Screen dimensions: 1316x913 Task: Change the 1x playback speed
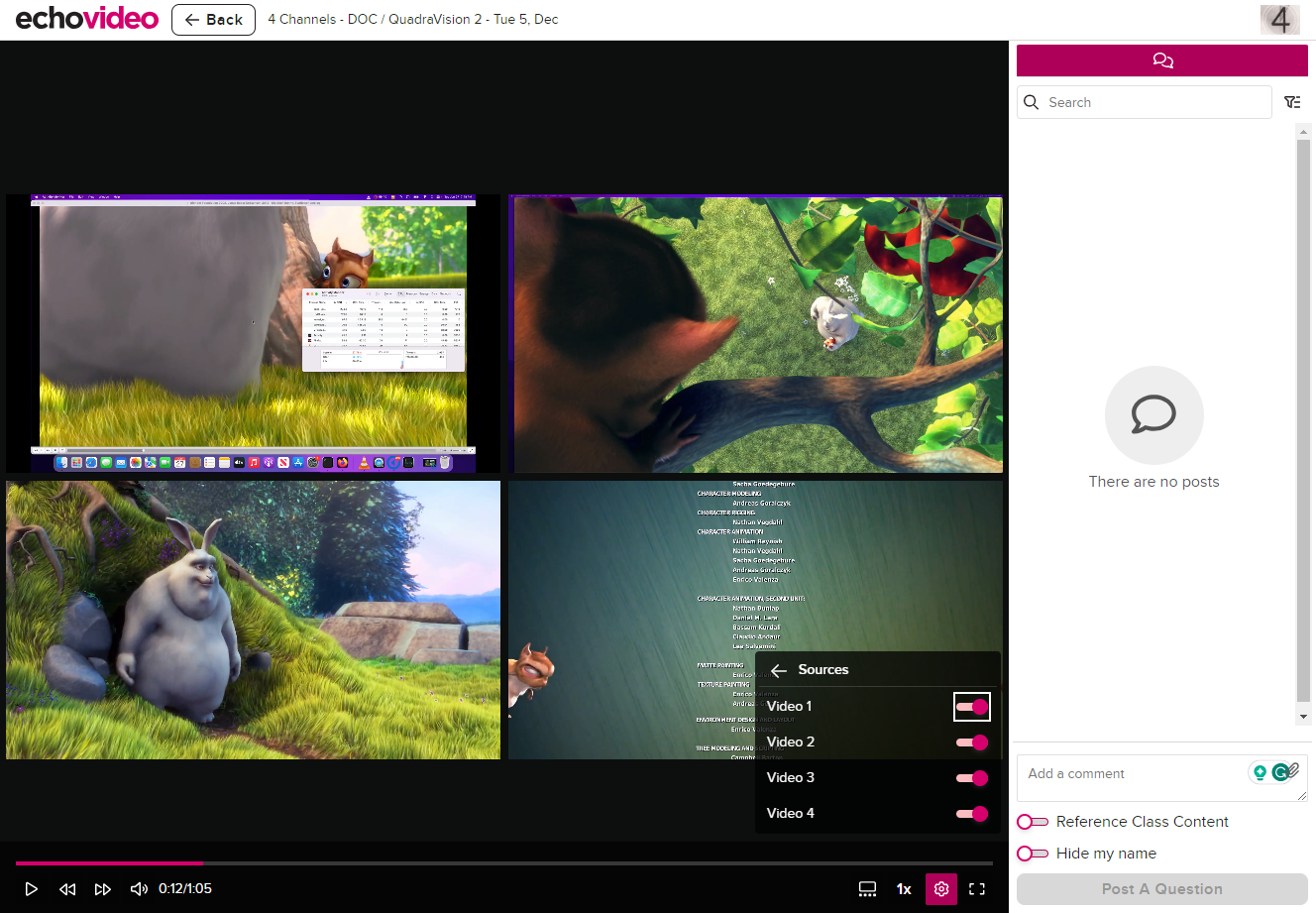[x=904, y=889]
